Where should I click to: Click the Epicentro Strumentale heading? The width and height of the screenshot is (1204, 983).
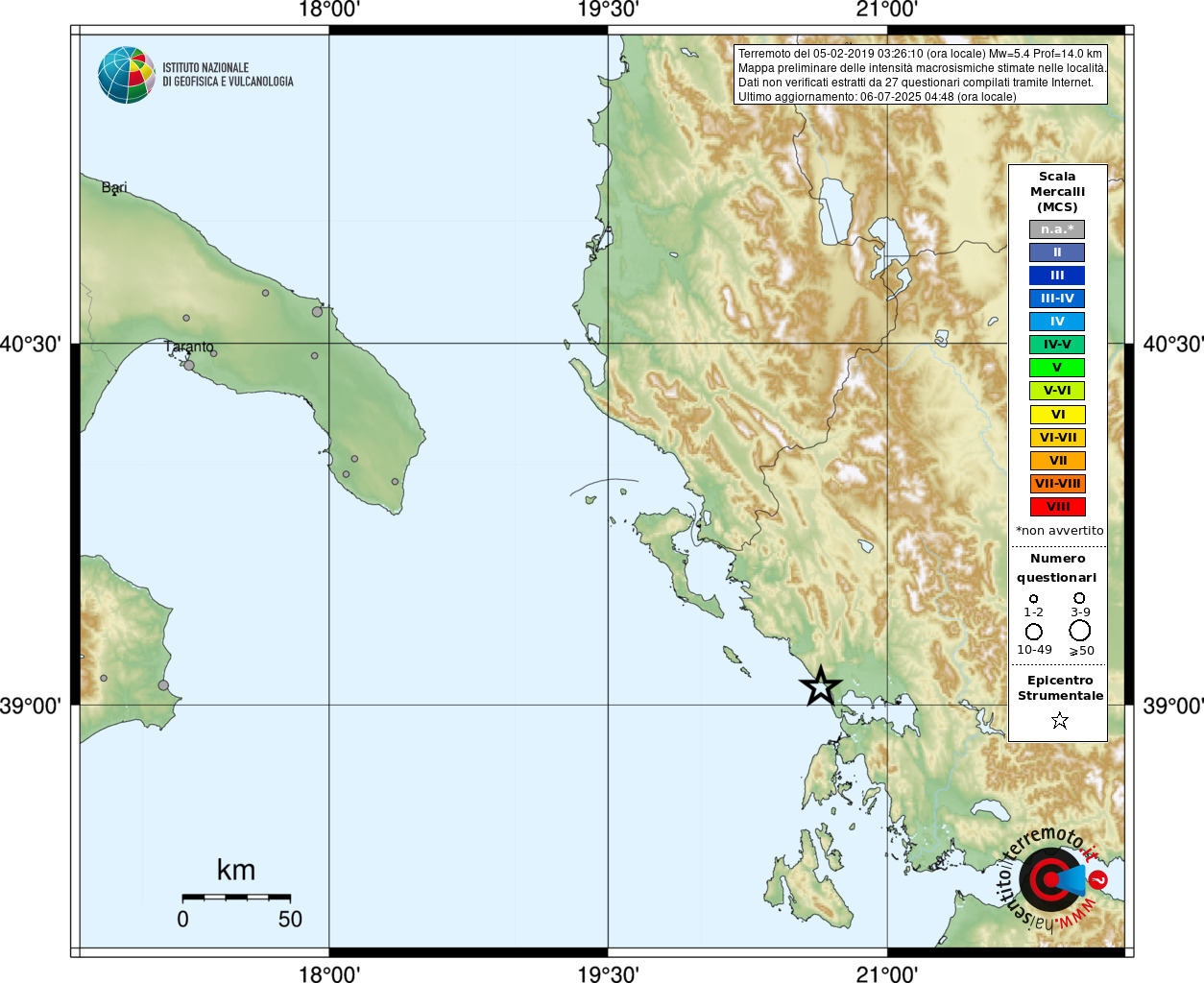point(1060,687)
